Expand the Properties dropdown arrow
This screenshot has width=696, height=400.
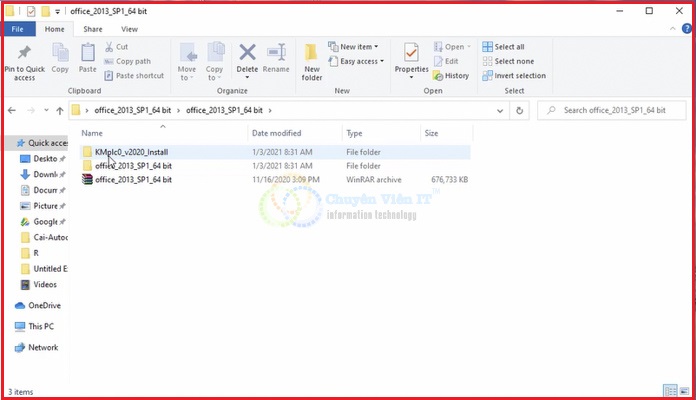pos(411,78)
